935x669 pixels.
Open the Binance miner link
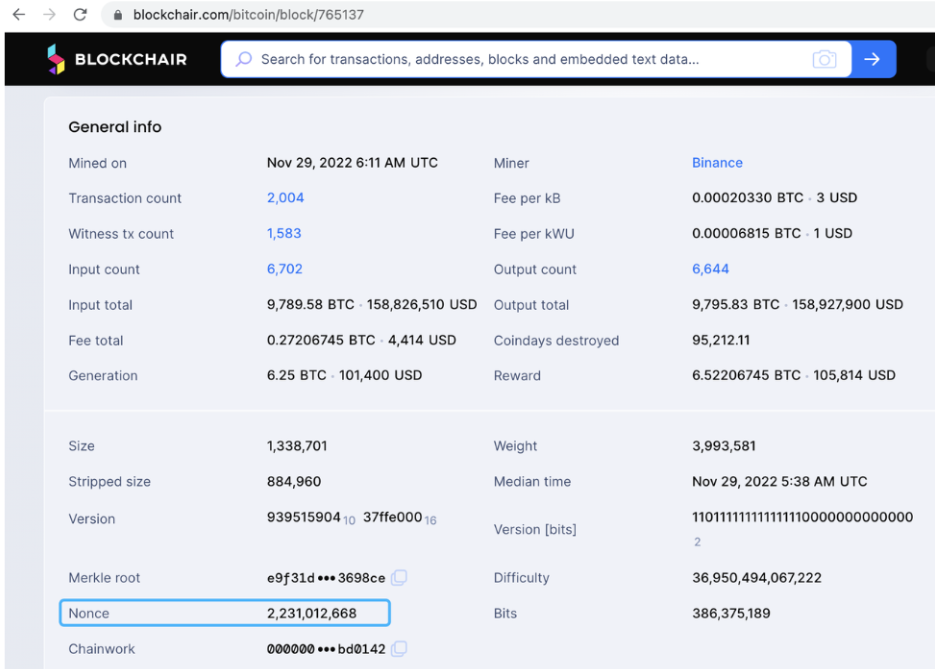coord(717,163)
